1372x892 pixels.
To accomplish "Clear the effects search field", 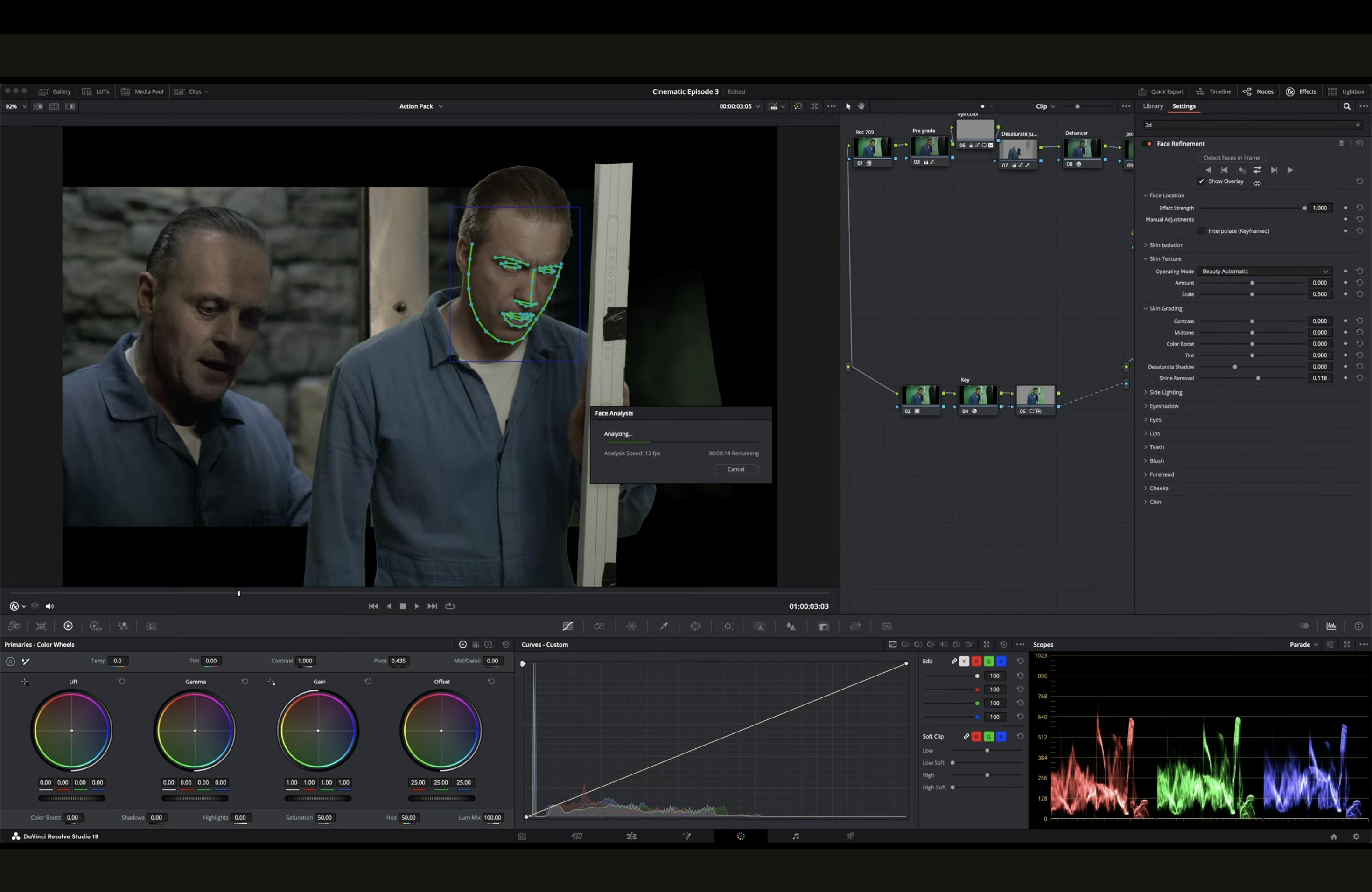I will 1358,125.
